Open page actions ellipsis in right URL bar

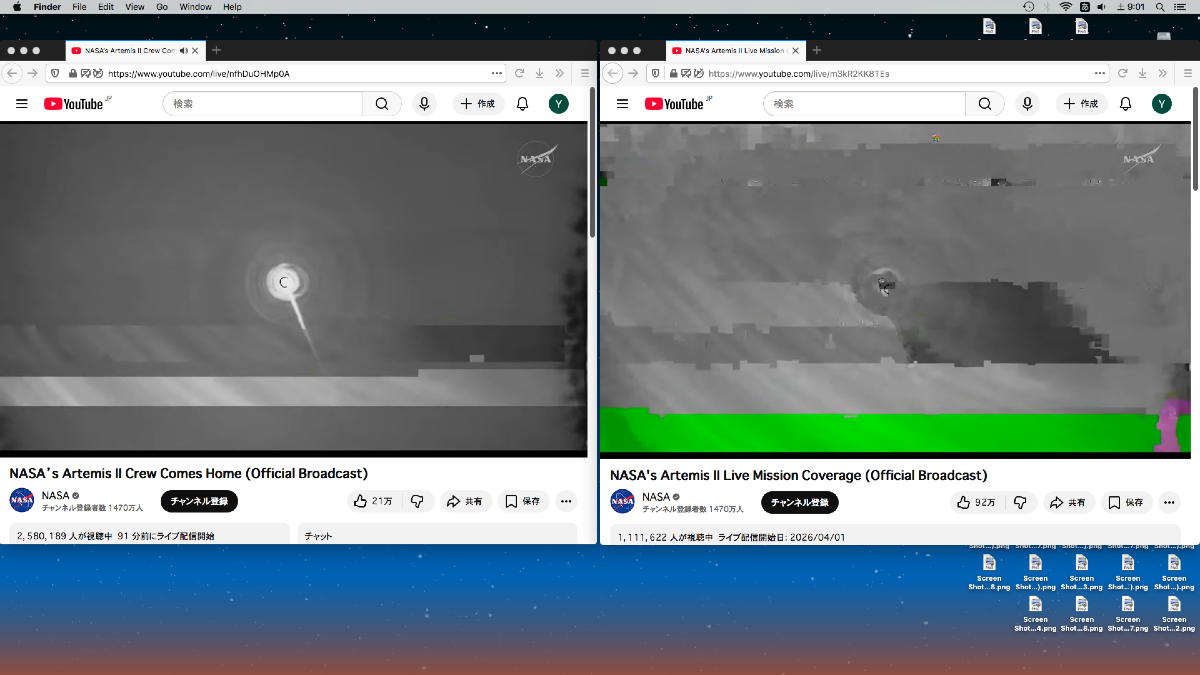(1100, 73)
